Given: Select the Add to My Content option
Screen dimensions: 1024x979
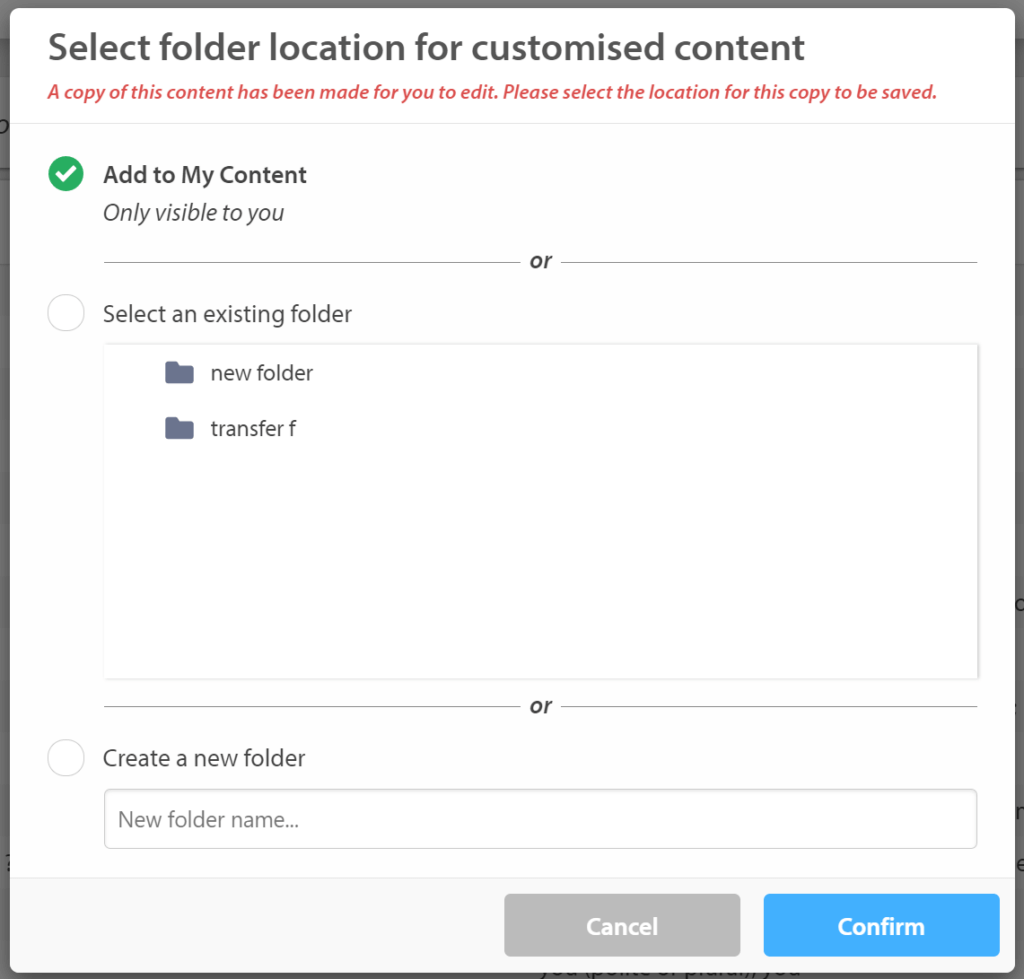Looking at the screenshot, I should coord(66,174).
